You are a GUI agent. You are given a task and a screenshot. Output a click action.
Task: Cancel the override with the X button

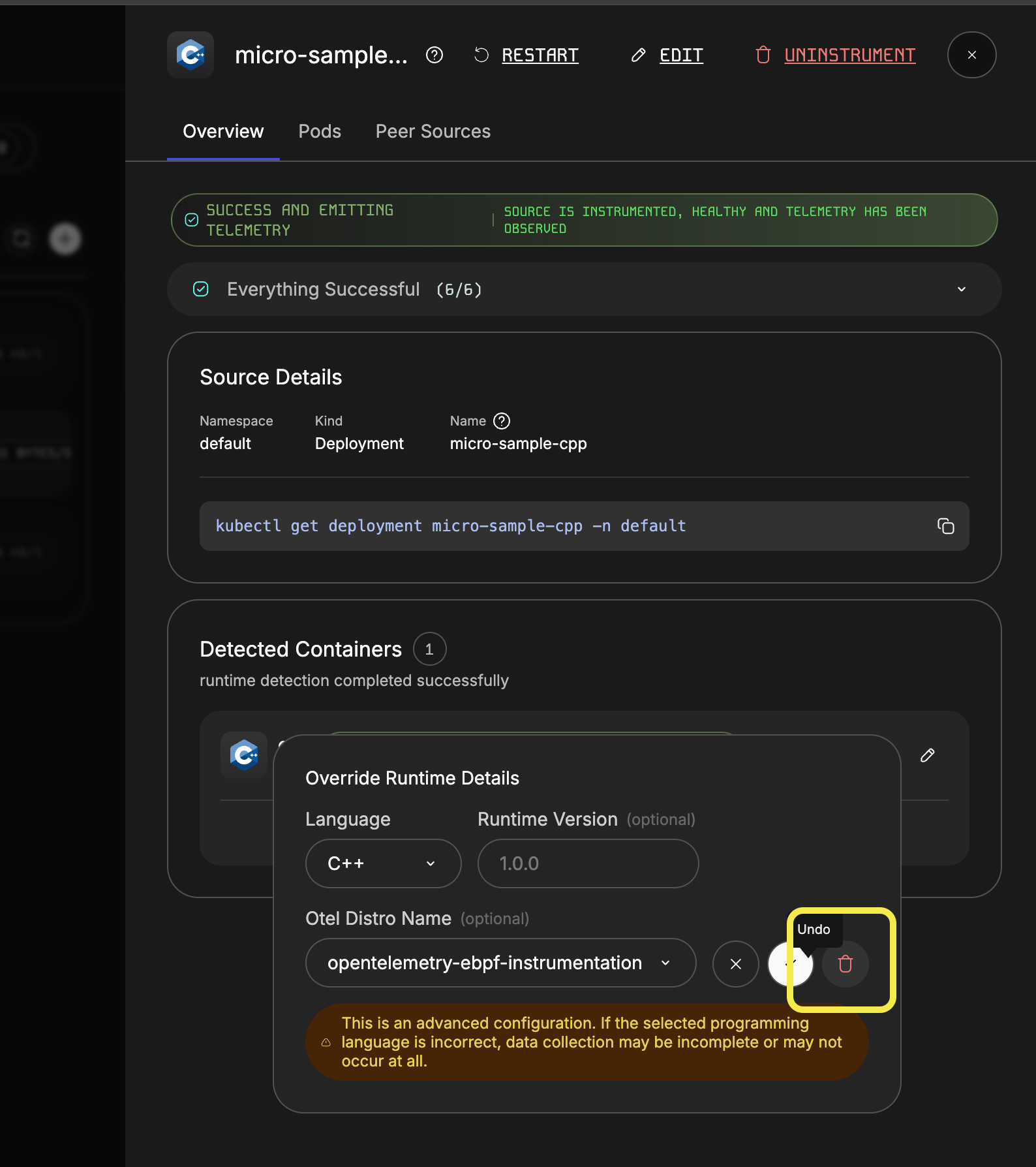point(736,964)
